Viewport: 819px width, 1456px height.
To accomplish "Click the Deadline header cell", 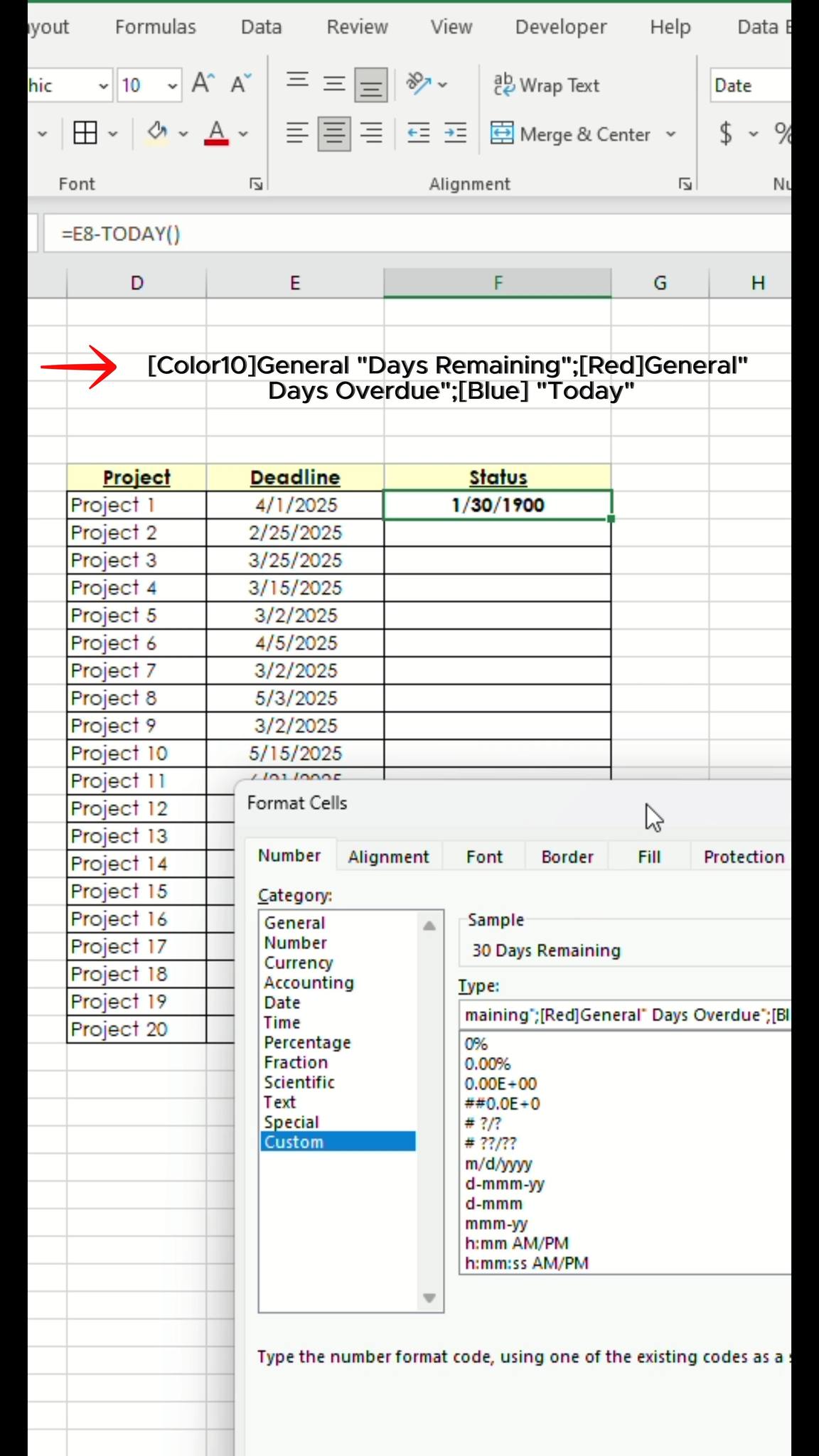I will (x=295, y=478).
